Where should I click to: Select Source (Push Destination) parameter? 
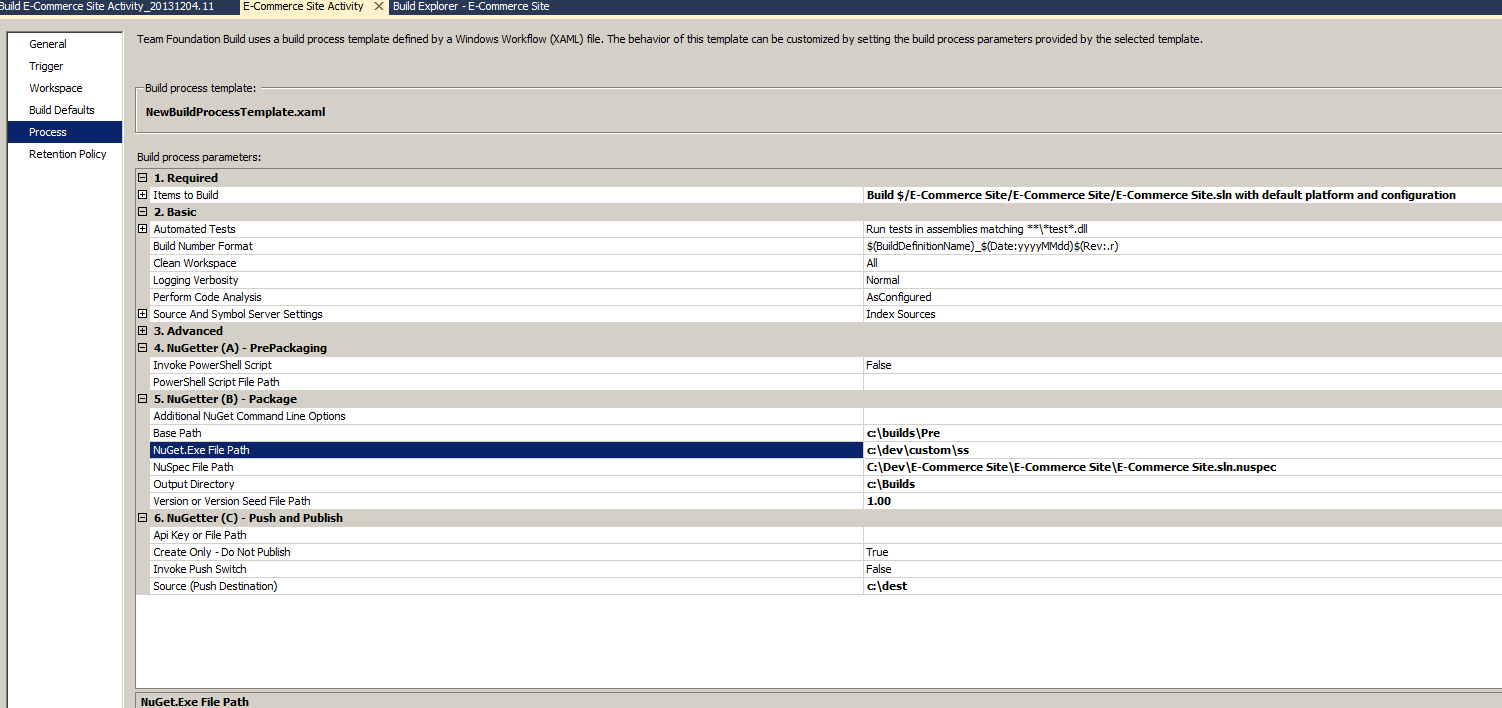point(506,586)
